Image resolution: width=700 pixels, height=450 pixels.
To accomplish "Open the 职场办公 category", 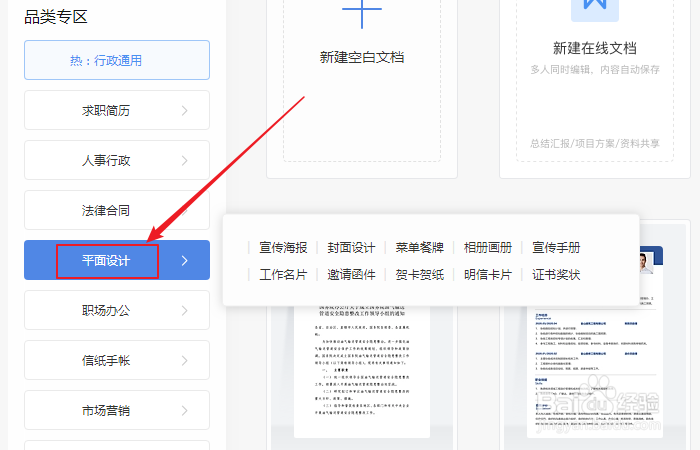I will pyautogui.click(x=117, y=310).
